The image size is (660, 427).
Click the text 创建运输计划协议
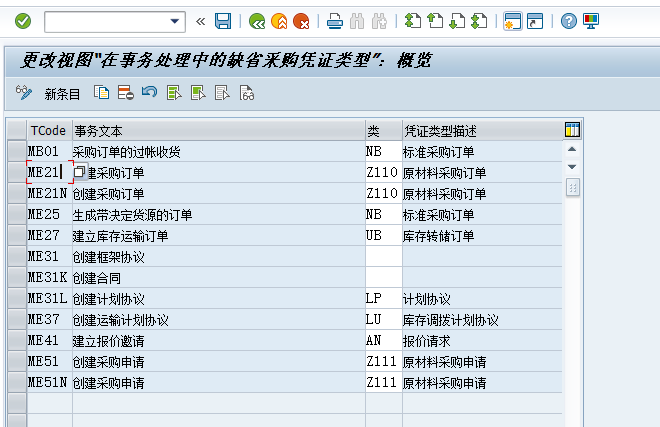pos(121,320)
